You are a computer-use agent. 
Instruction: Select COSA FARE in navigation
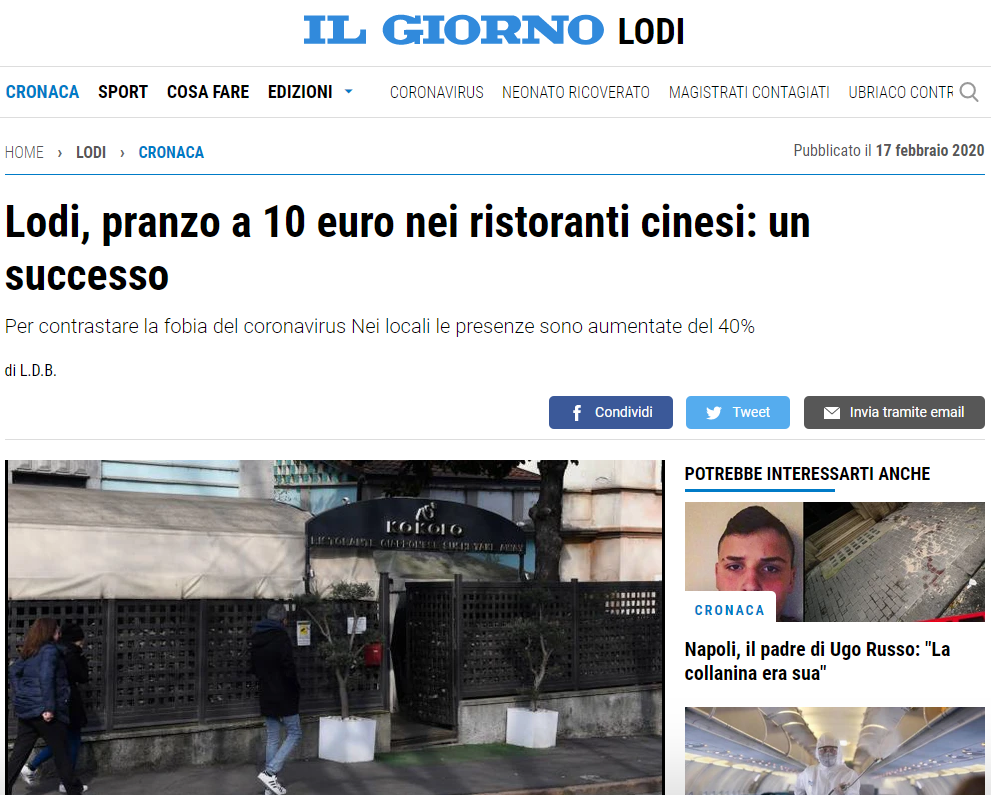point(208,92)
